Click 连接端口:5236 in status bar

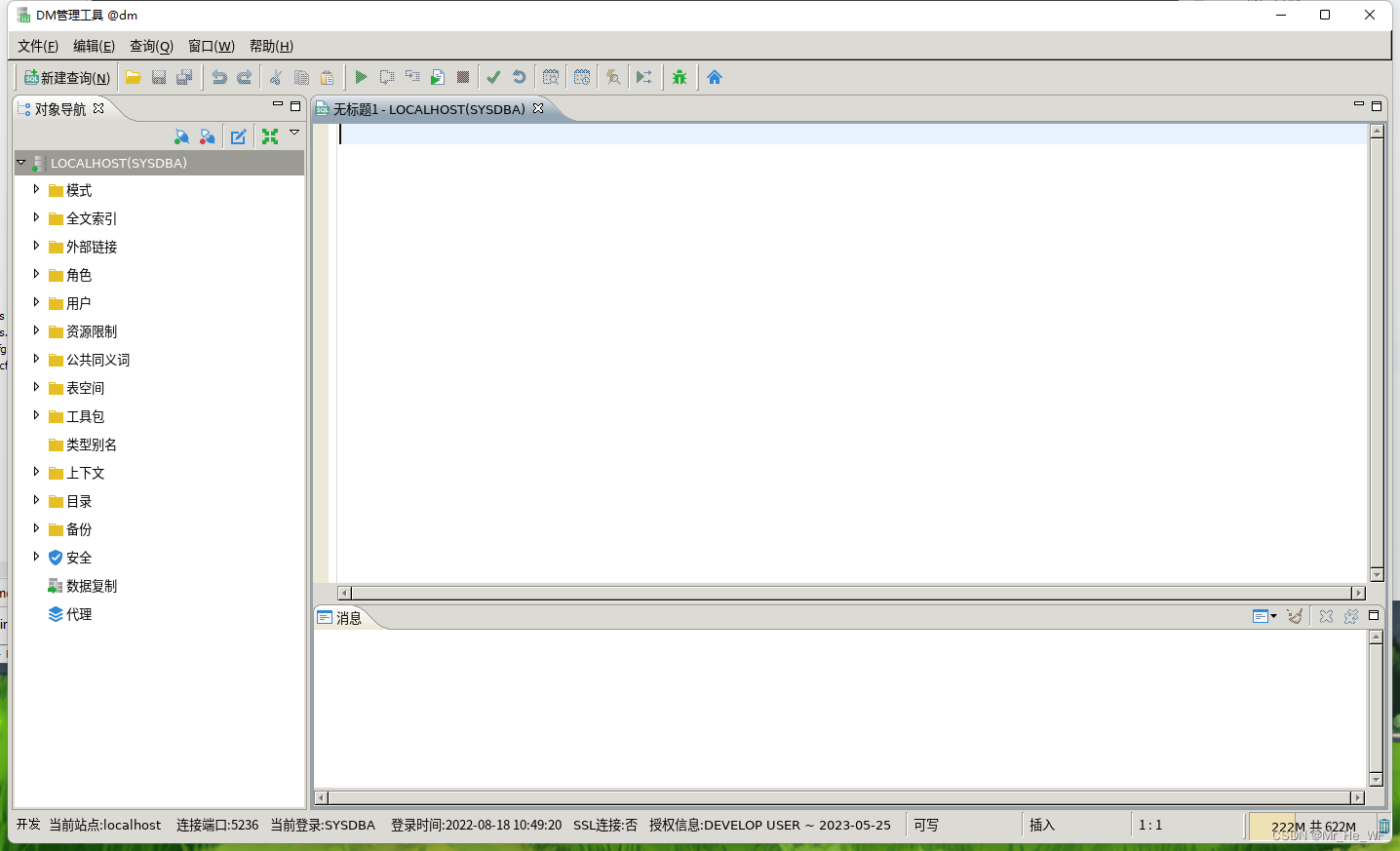(217, 825)
